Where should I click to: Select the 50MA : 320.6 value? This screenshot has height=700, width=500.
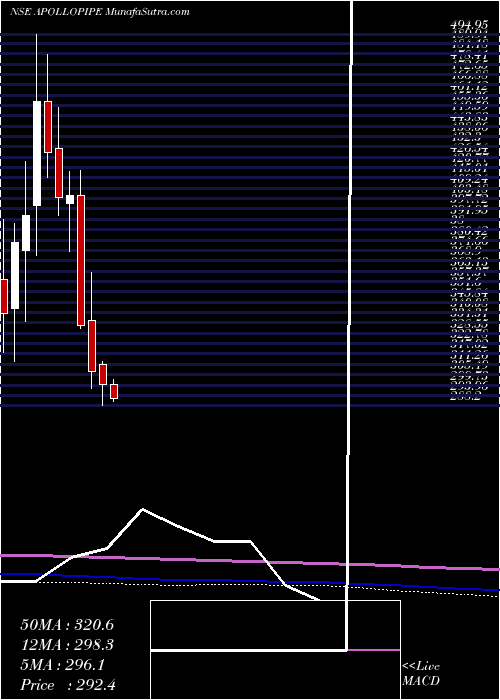(67, 625)
